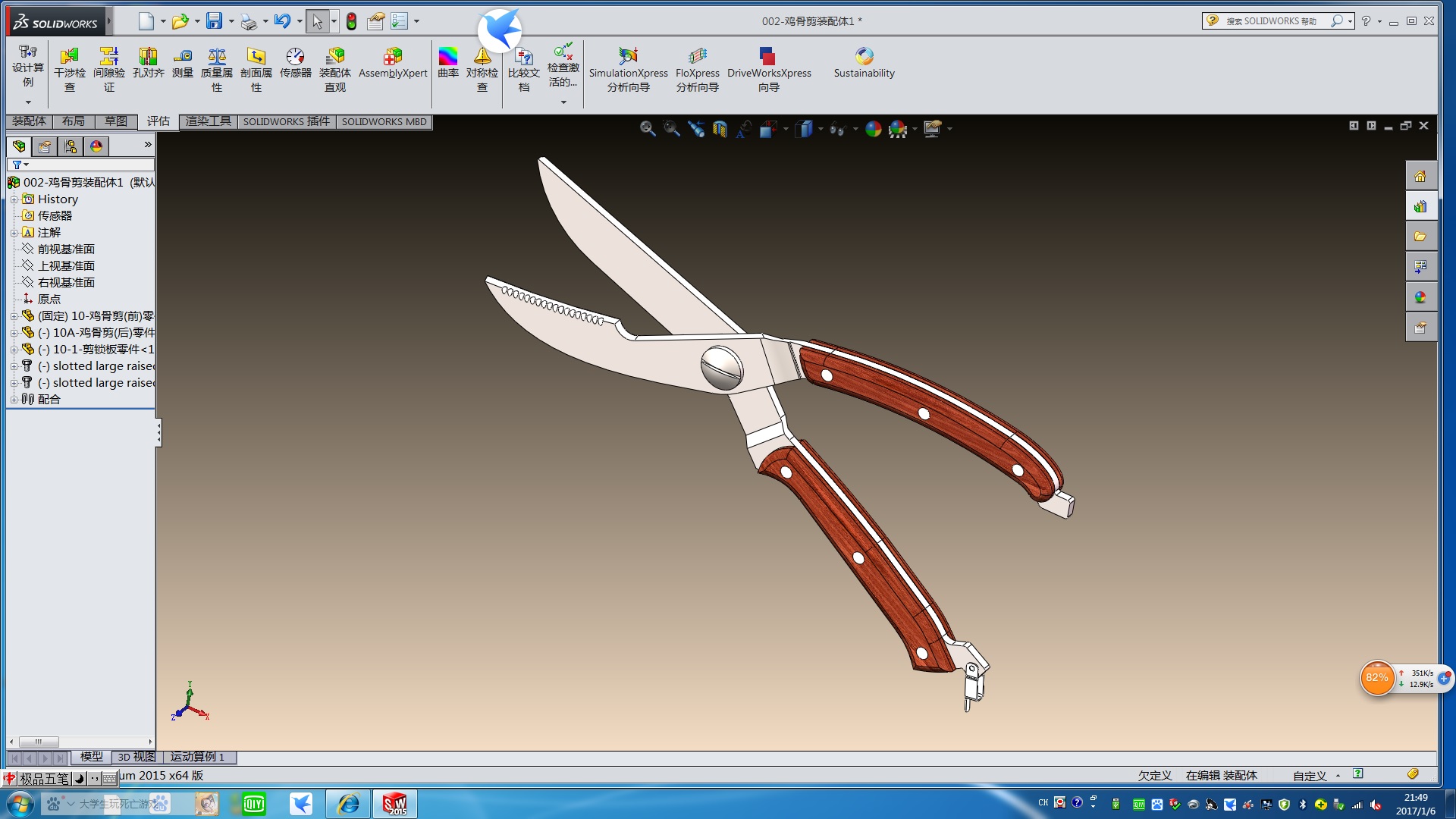The width and height of the screenshot is (1456, 819).
Task: Switch to the 草图 (Sketch) tab
Action: click(115, 121)
